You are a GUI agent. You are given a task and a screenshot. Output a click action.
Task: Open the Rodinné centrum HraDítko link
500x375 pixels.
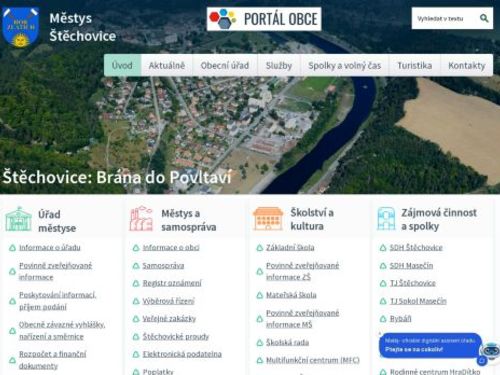(x=435, y=371)
